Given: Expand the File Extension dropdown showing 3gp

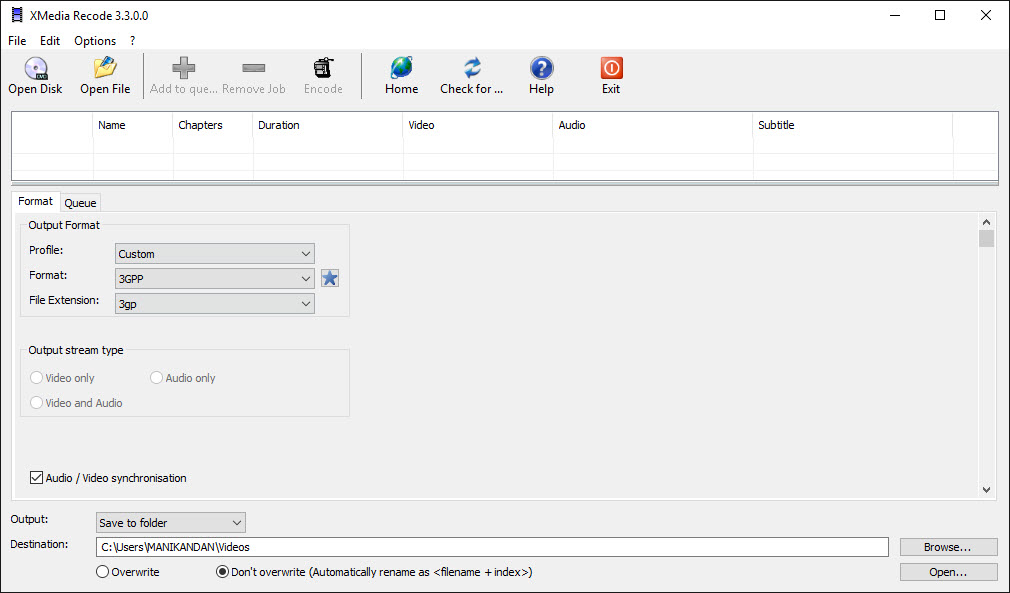Looking at the screenshot, I should pos(214,304).
